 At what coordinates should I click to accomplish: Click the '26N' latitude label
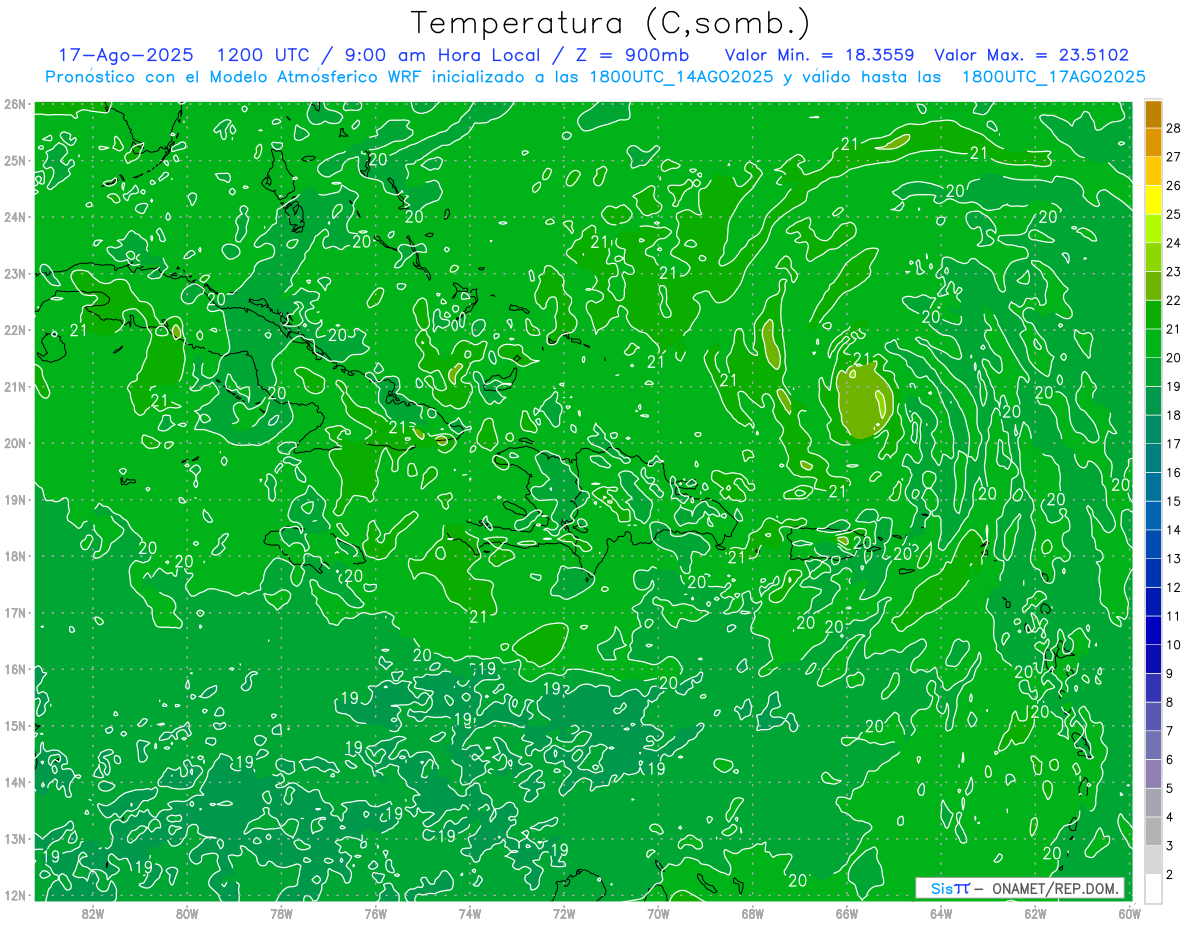[15, 104]
